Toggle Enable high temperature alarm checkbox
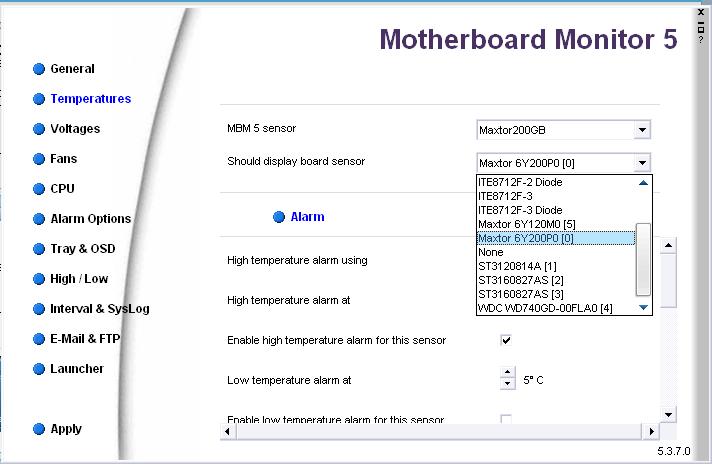 tap(506, 340)
